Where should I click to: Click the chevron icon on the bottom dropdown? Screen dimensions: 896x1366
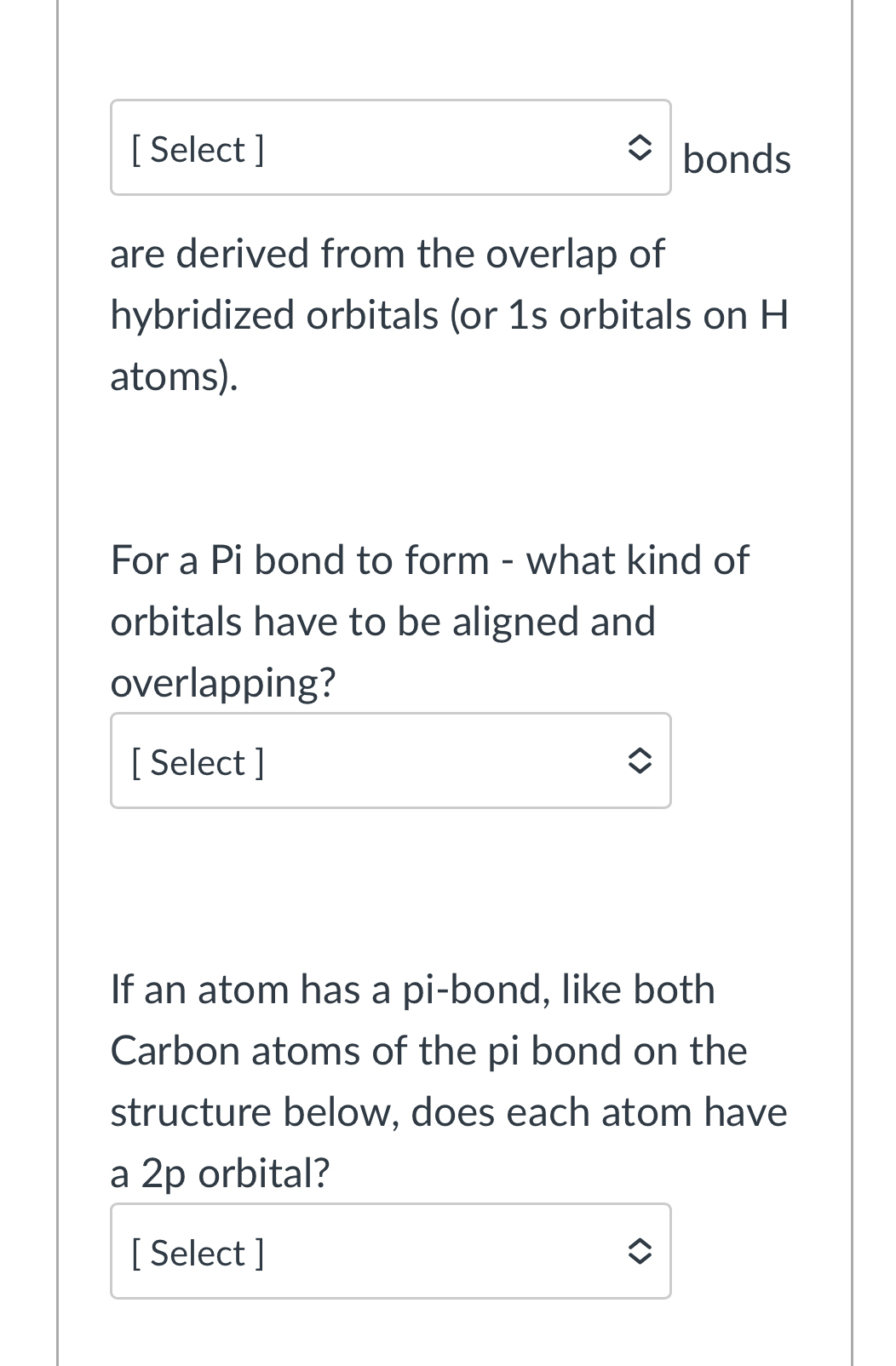click(640, 1251)
